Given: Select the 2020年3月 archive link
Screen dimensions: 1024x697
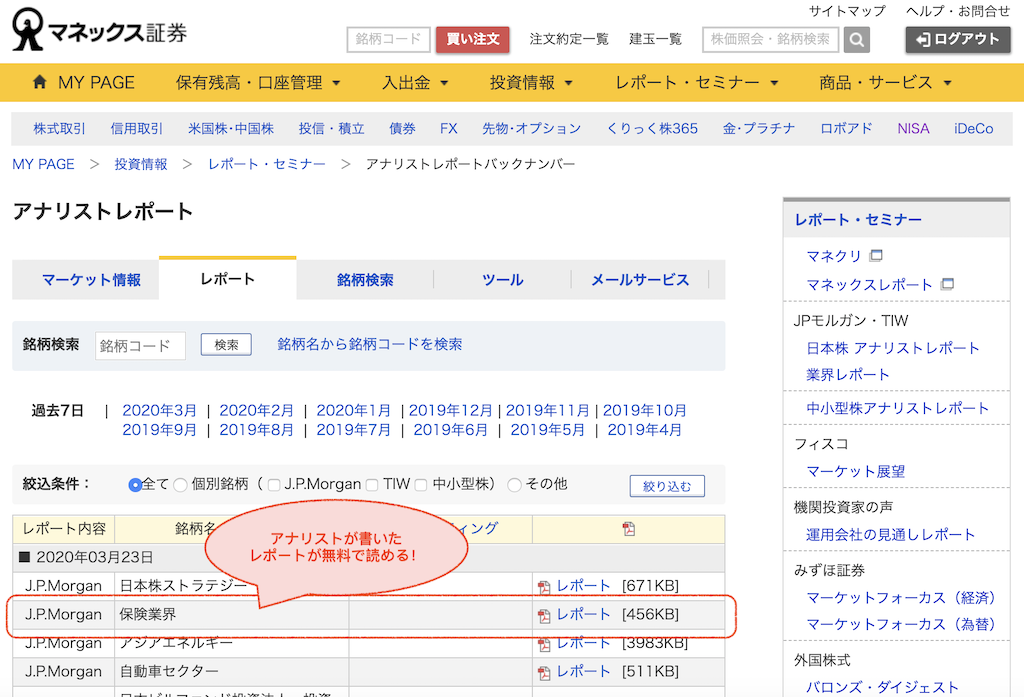Looking at the screenshot, I should 159,410.
